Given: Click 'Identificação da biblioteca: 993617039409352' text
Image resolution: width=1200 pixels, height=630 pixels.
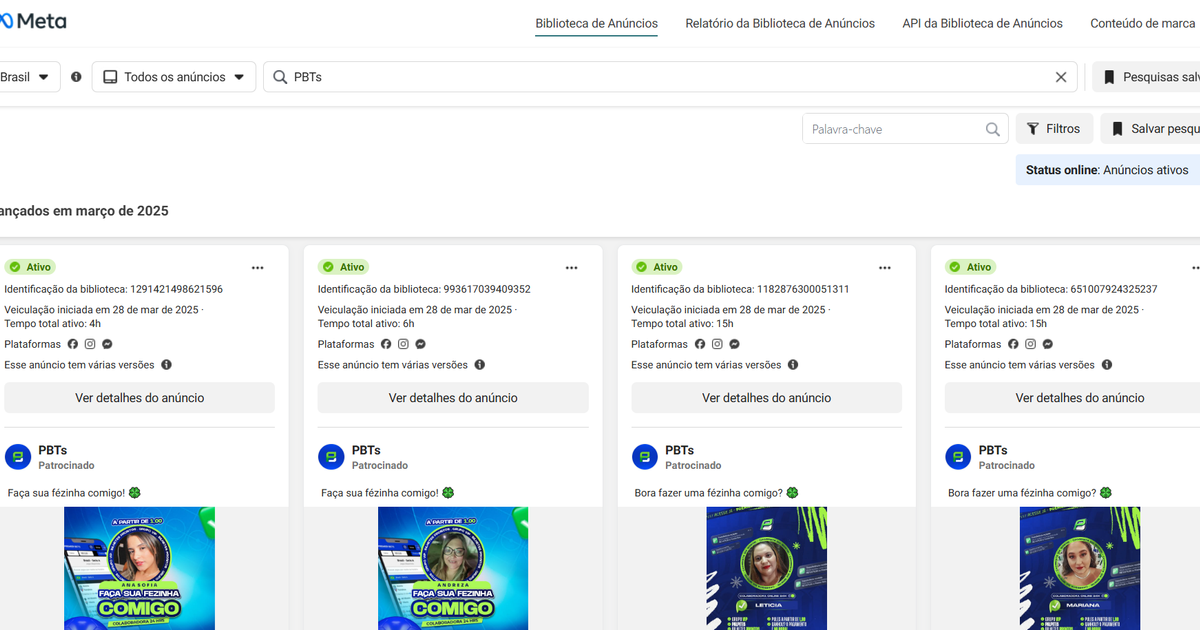Looking at the screenshot, I should [x=424, y=289].
